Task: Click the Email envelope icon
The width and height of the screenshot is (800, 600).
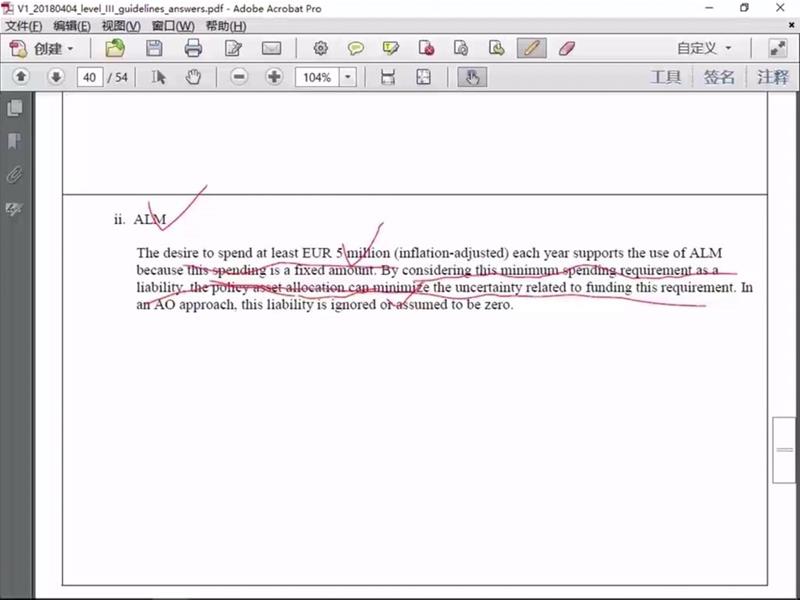Action: (271, 48)
